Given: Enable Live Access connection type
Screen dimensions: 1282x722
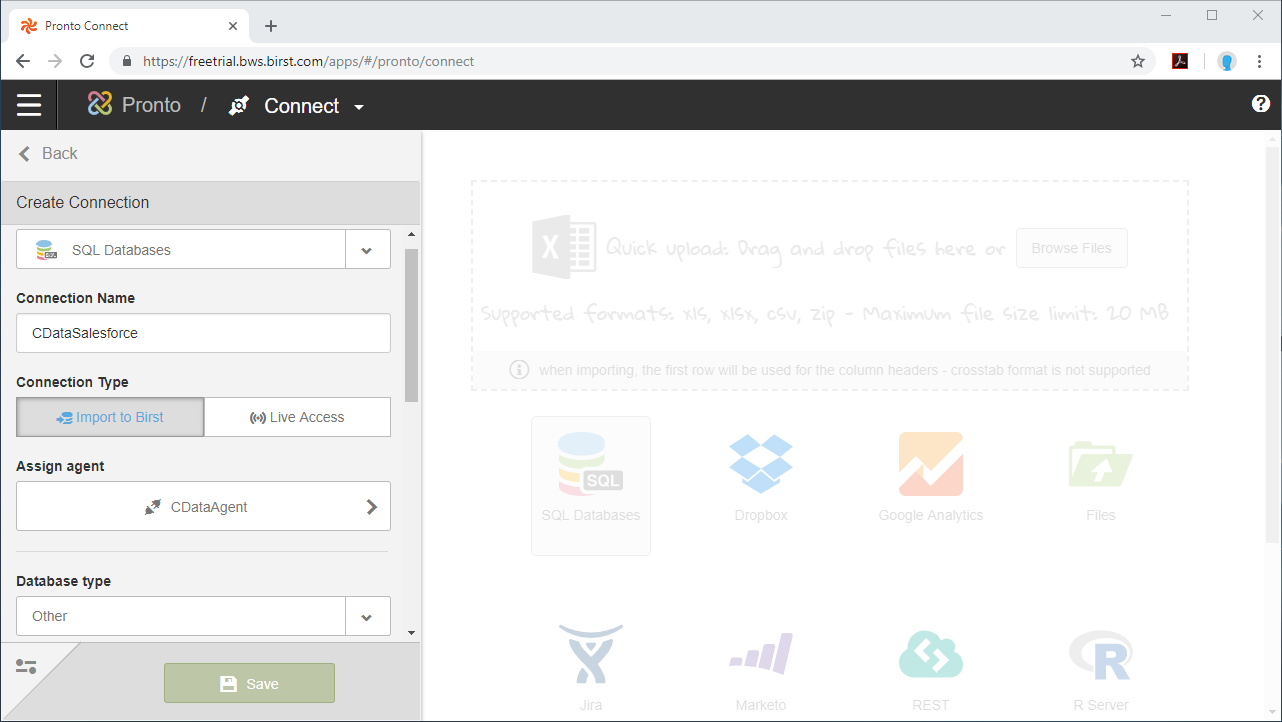Looking at the screenshot, I should pos(297,417).
